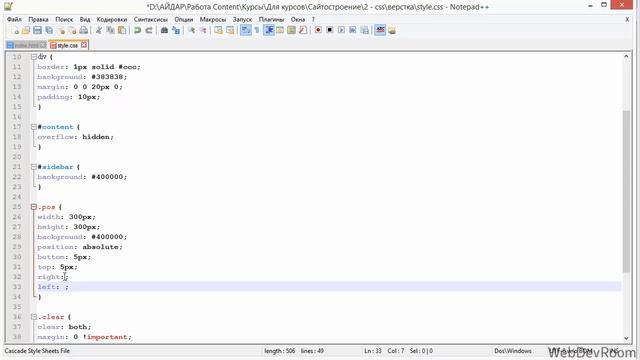Toggle indent guide display
The height and width of the screenshot is (360, 640).
pyautogui.click(x=269, y=30)
